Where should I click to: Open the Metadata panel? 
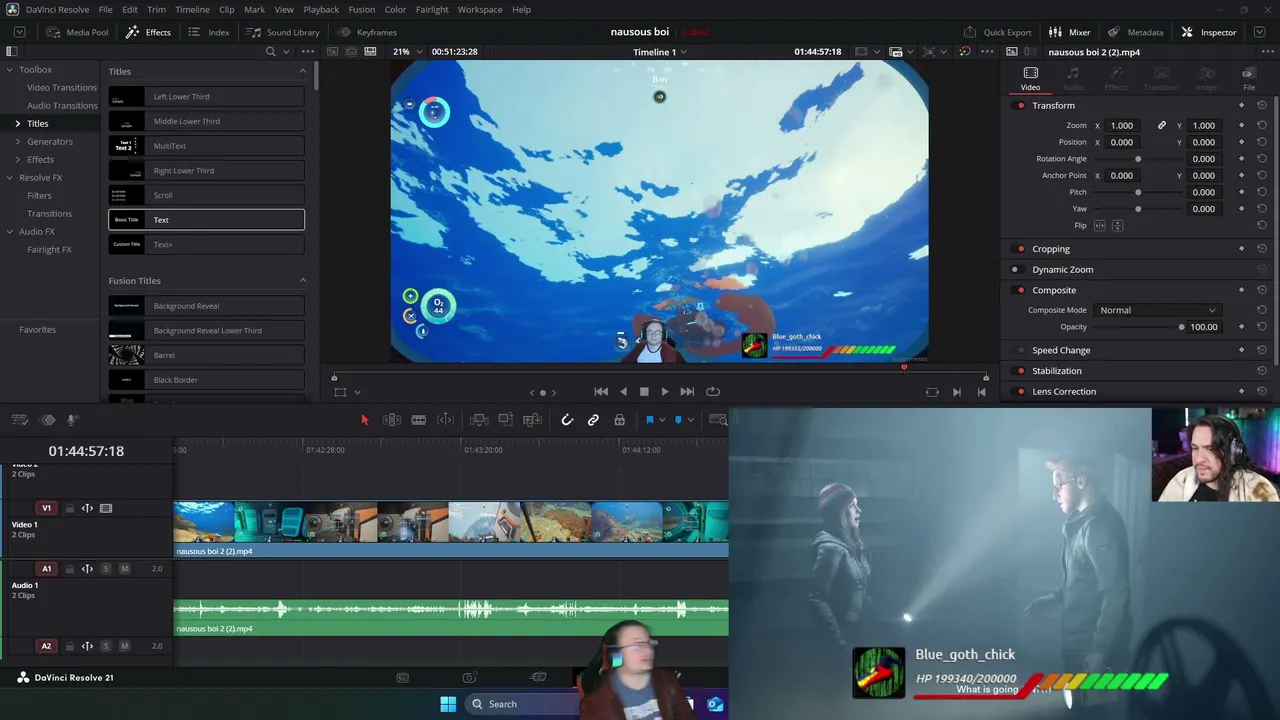click(1135, 32)
